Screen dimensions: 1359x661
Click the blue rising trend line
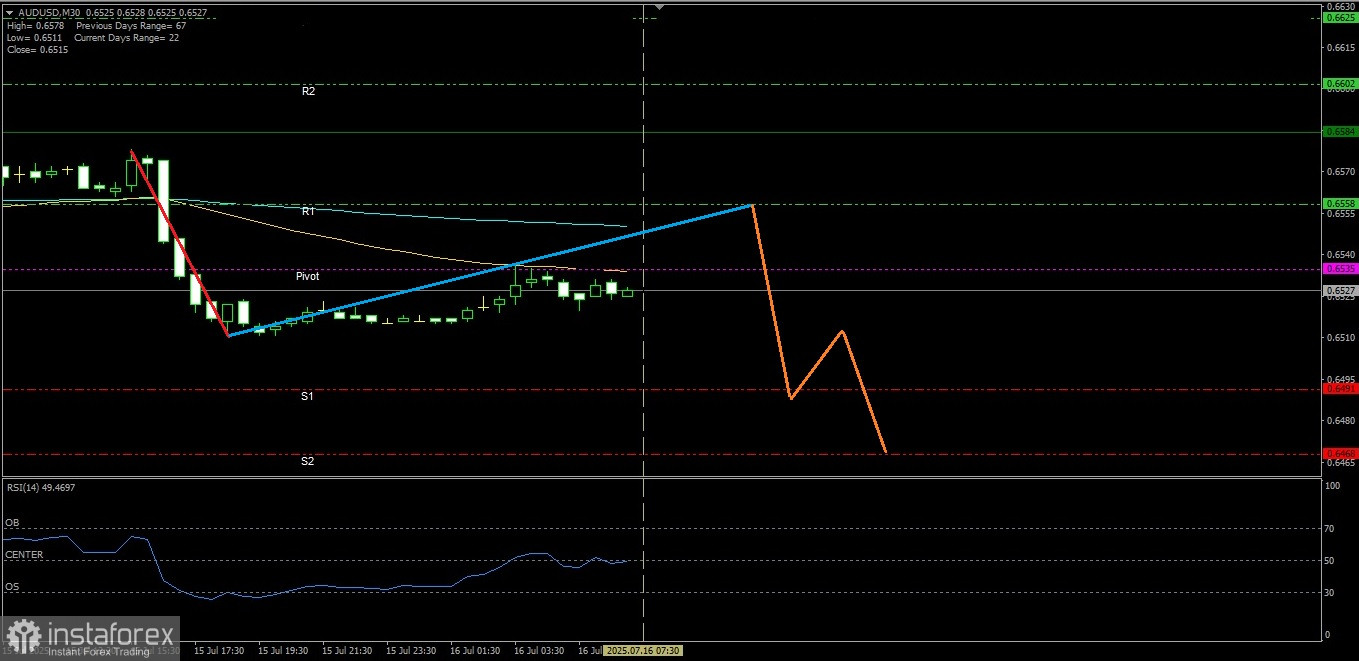tap(490, 270)
